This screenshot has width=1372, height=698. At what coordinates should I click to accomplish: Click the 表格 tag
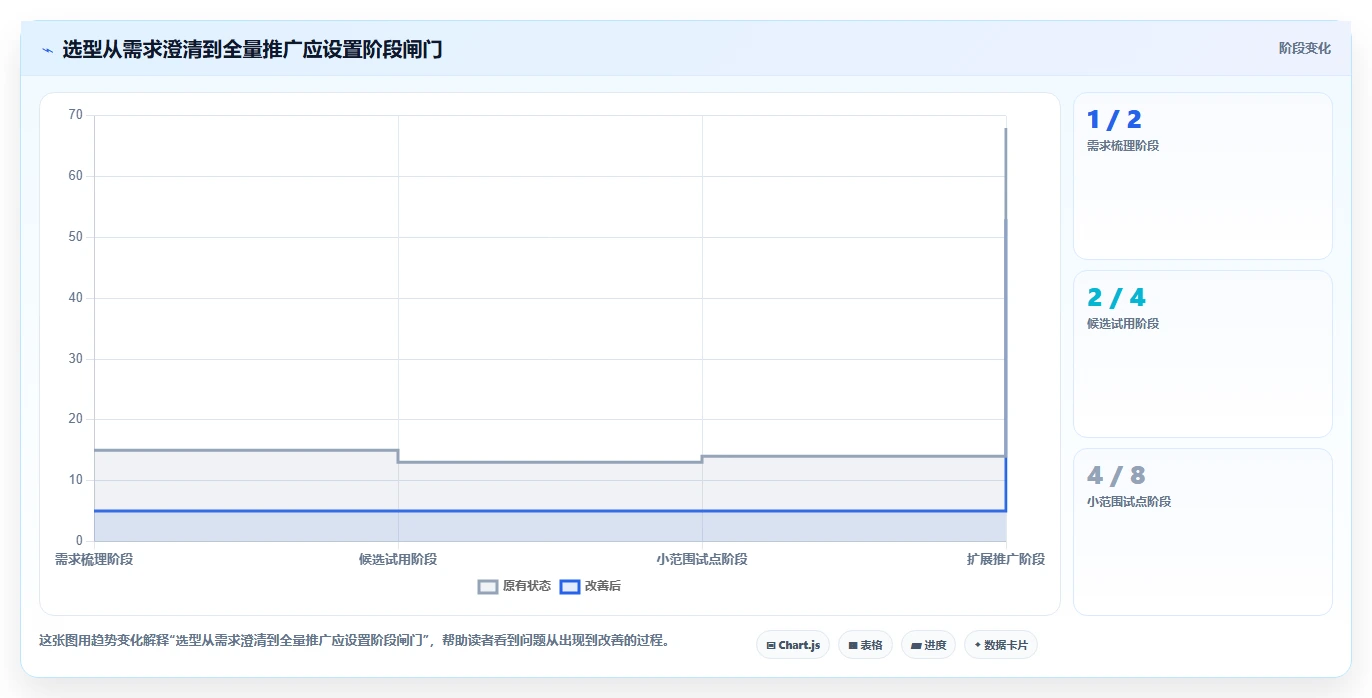[x=865, y=645]
